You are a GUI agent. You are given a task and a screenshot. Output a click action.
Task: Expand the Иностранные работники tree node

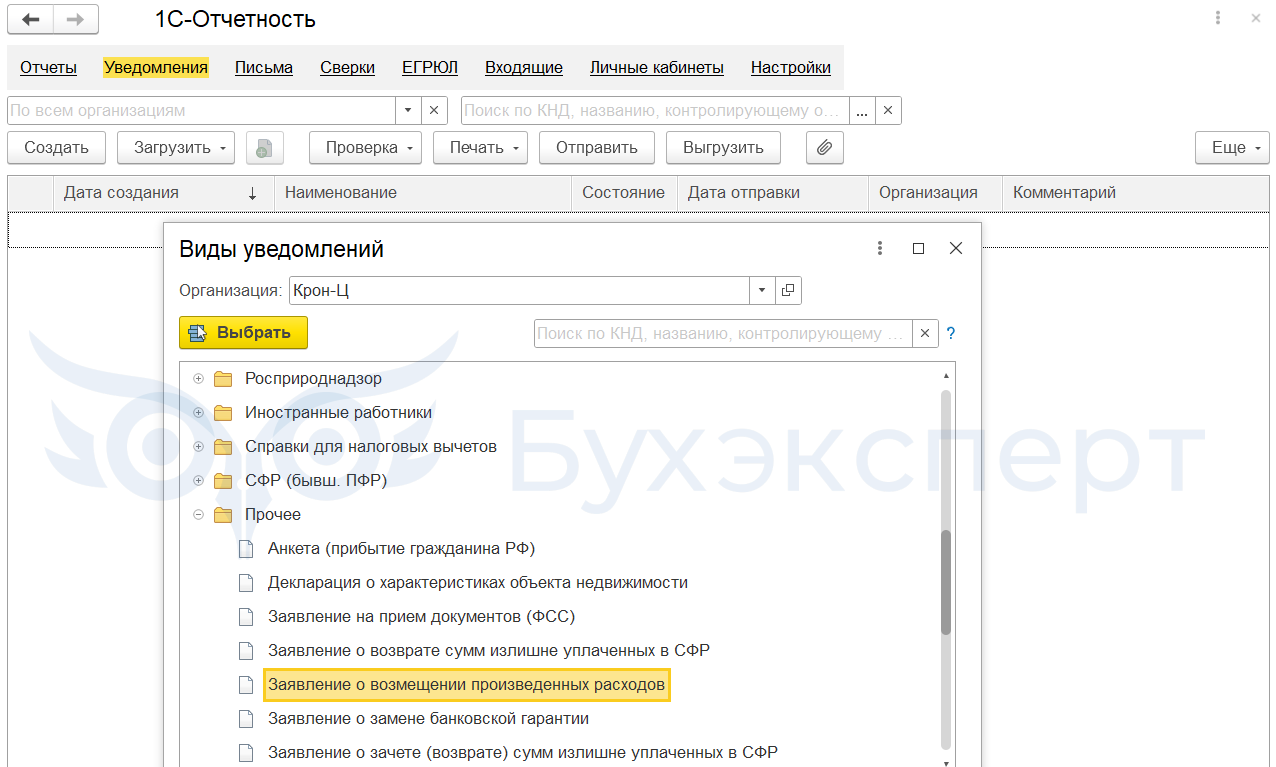pyautogui.click(x=198, y=413)
